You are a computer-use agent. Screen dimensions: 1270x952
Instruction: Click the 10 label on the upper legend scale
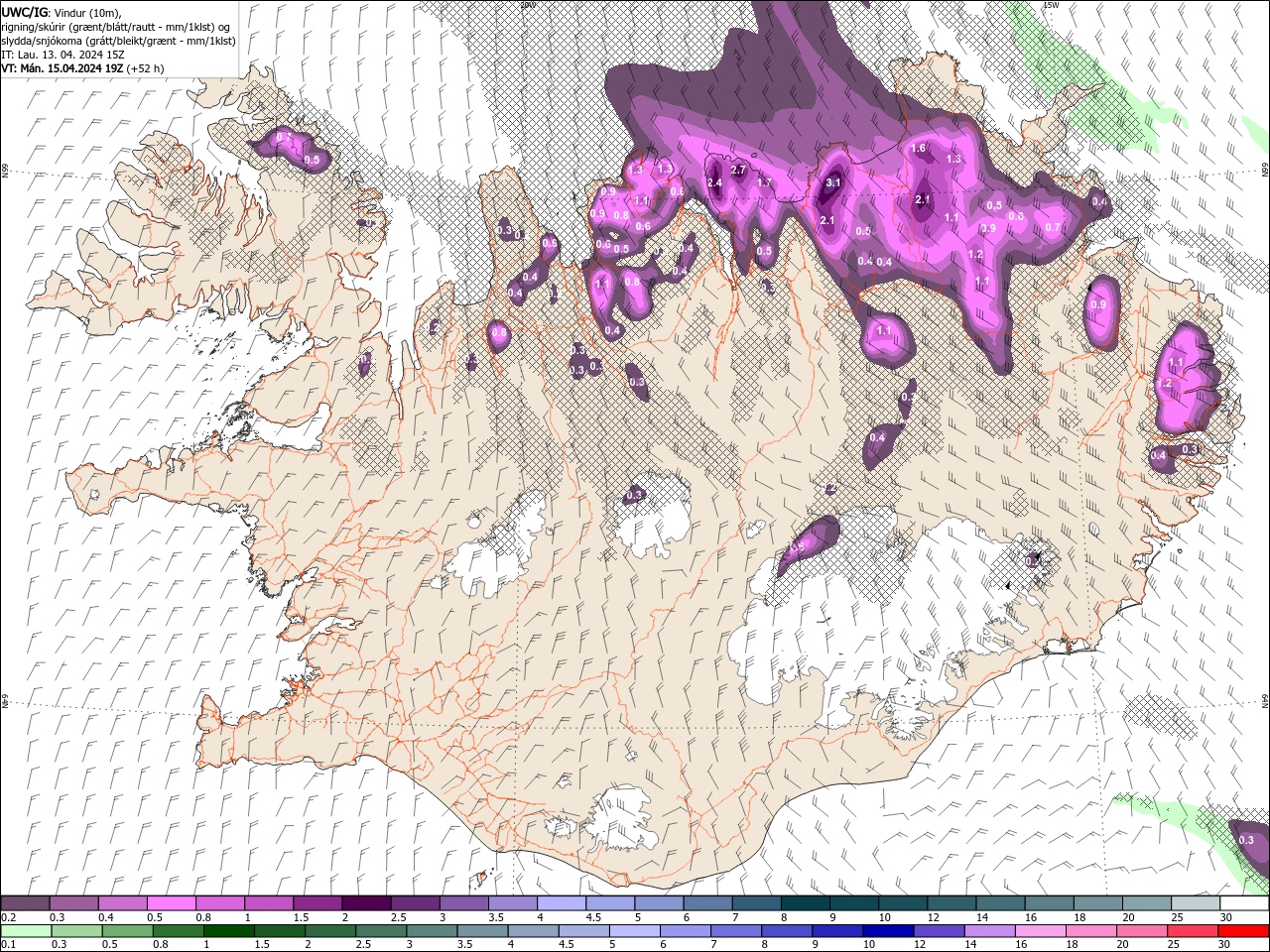click(x=884, y=917)
